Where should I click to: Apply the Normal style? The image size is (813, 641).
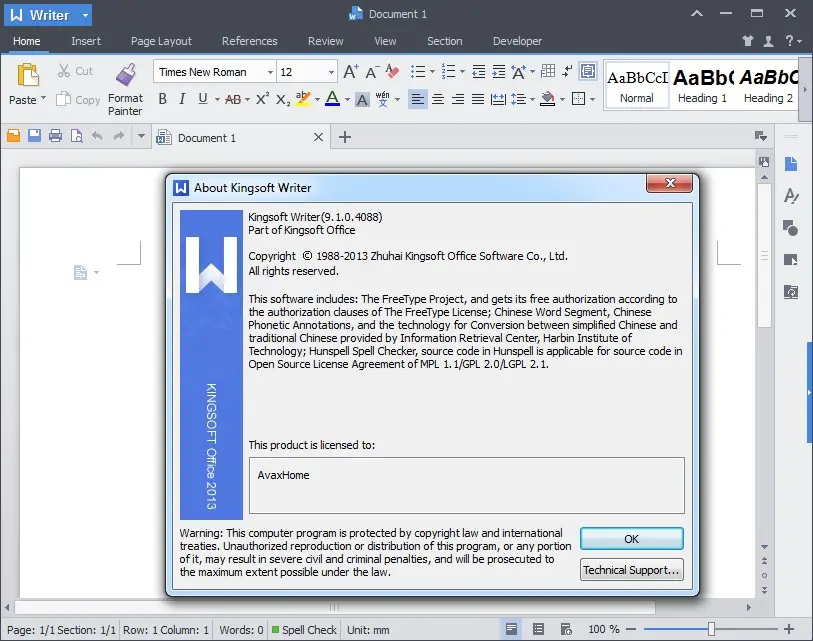(637, 85)
